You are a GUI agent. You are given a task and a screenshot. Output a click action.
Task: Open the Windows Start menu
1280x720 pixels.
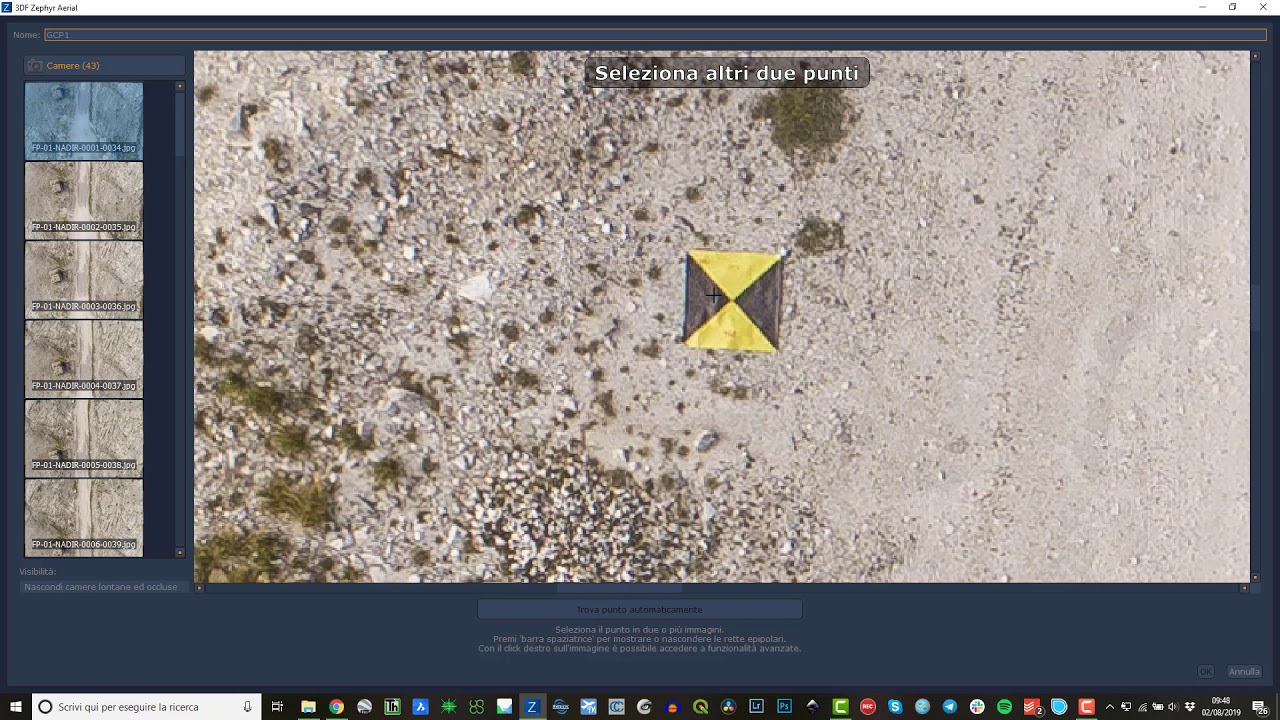tap(16, 707)
